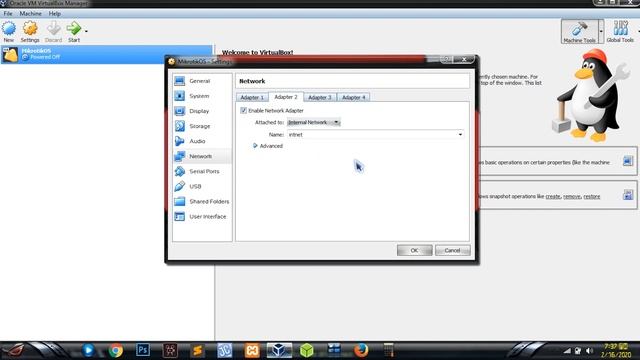
Task: Open the Start button dropdown arrow
Action: click(86, 31)
